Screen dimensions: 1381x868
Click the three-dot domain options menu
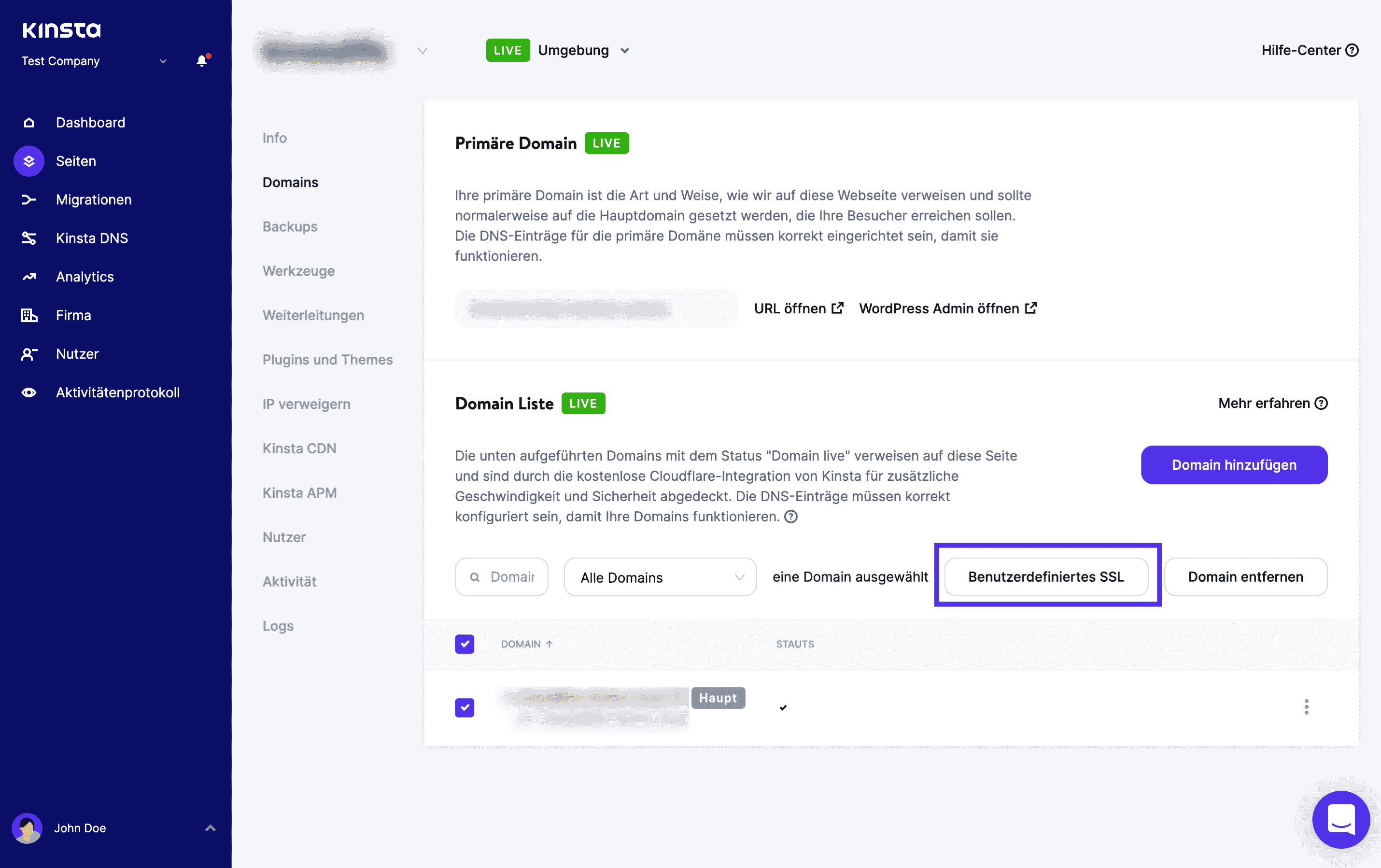click(x=1306, y=707)
